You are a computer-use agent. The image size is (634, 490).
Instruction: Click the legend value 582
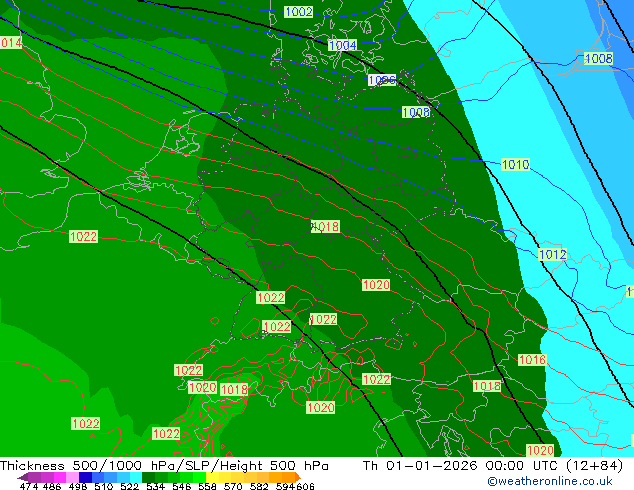(259, 486)
